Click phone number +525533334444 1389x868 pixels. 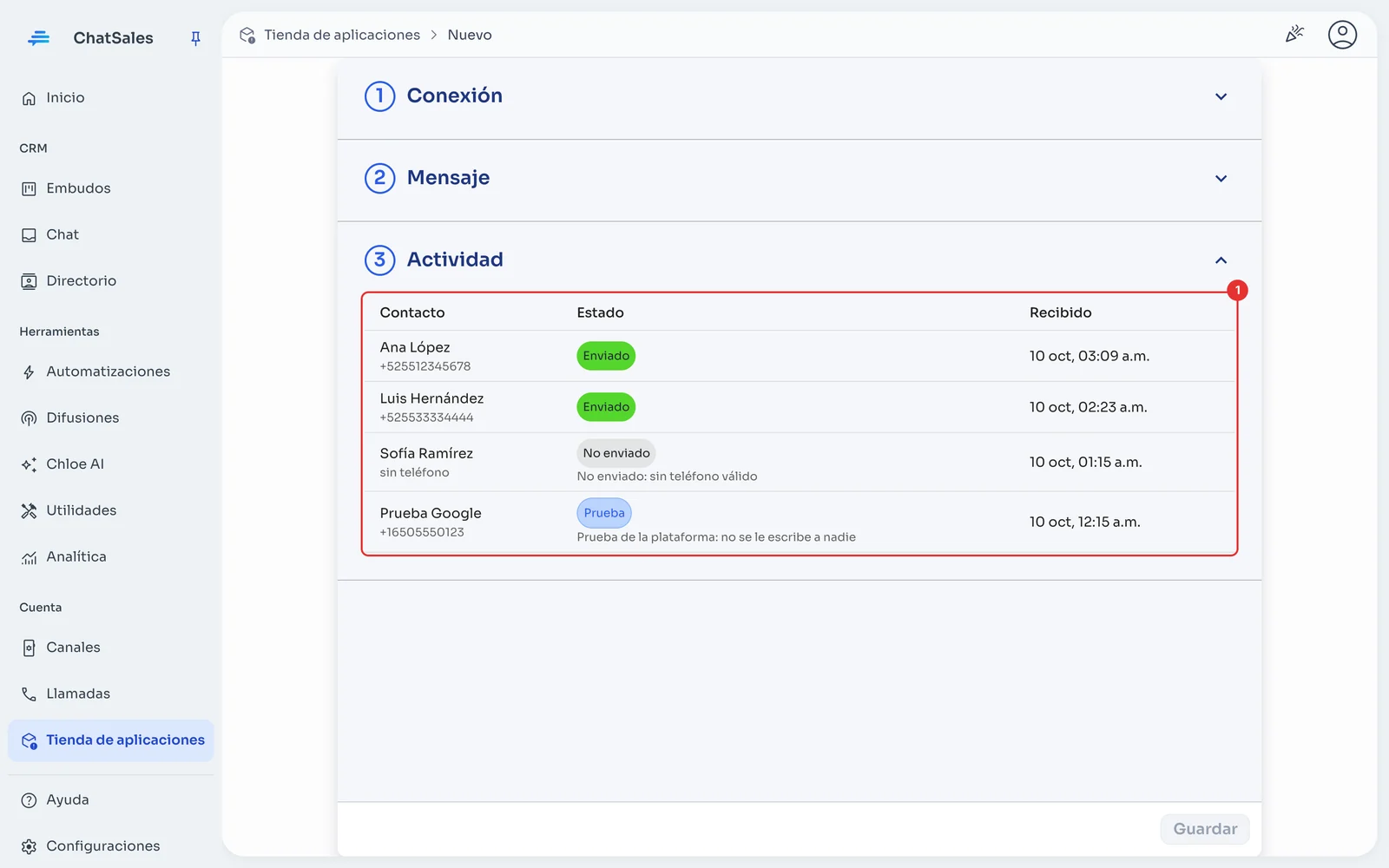(426, 418)
